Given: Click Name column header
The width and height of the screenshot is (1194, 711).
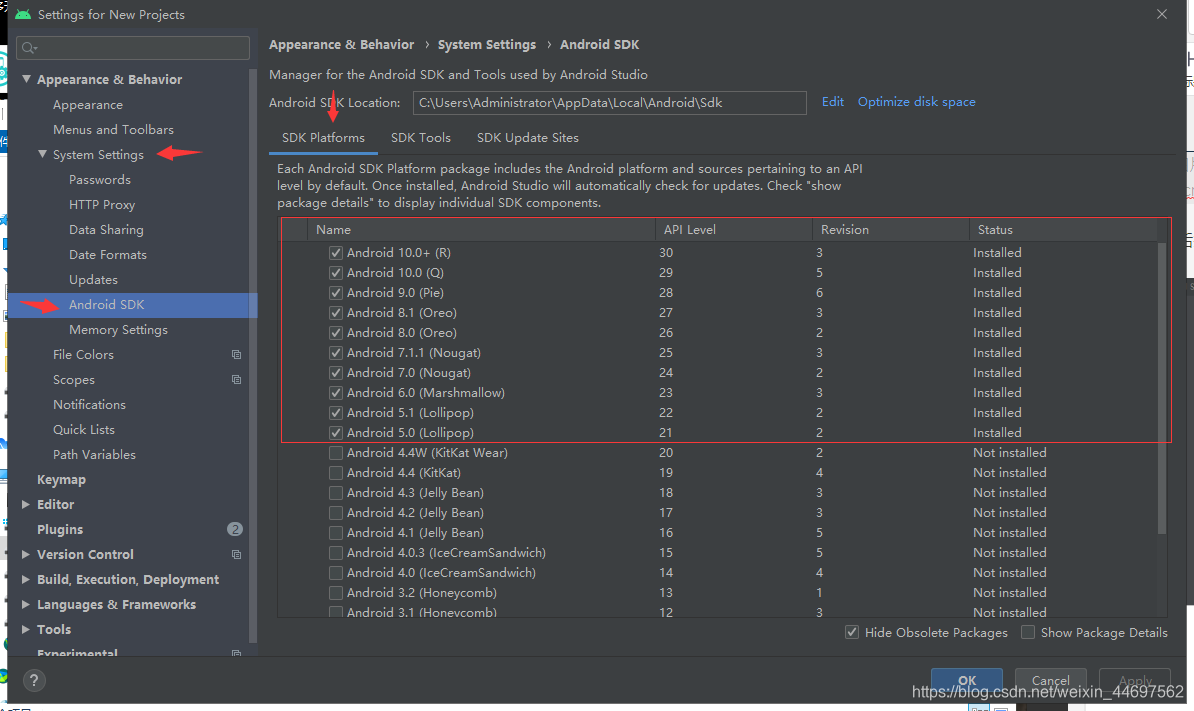Looking at the screenshot, I should (x=480, y=230).
